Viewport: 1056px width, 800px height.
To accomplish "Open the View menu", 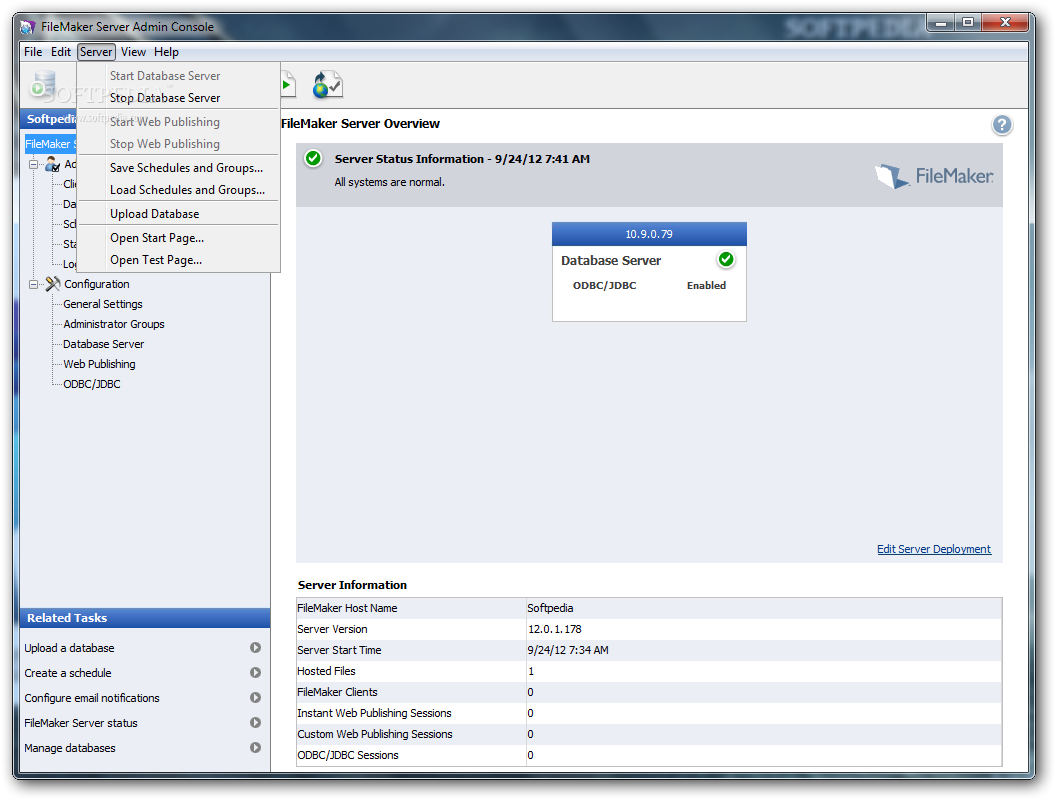I will (x=133, y=52).
